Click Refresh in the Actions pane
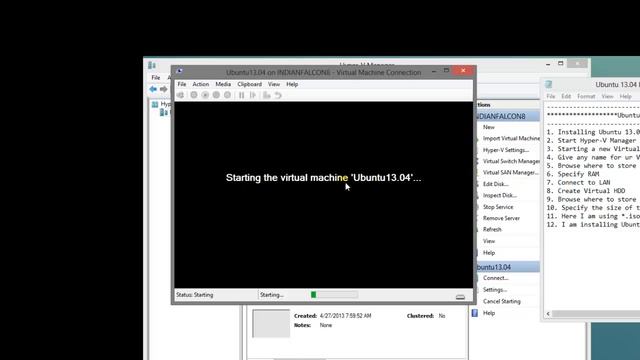Viewport: 640px width, 360px height. pos(492,229)
